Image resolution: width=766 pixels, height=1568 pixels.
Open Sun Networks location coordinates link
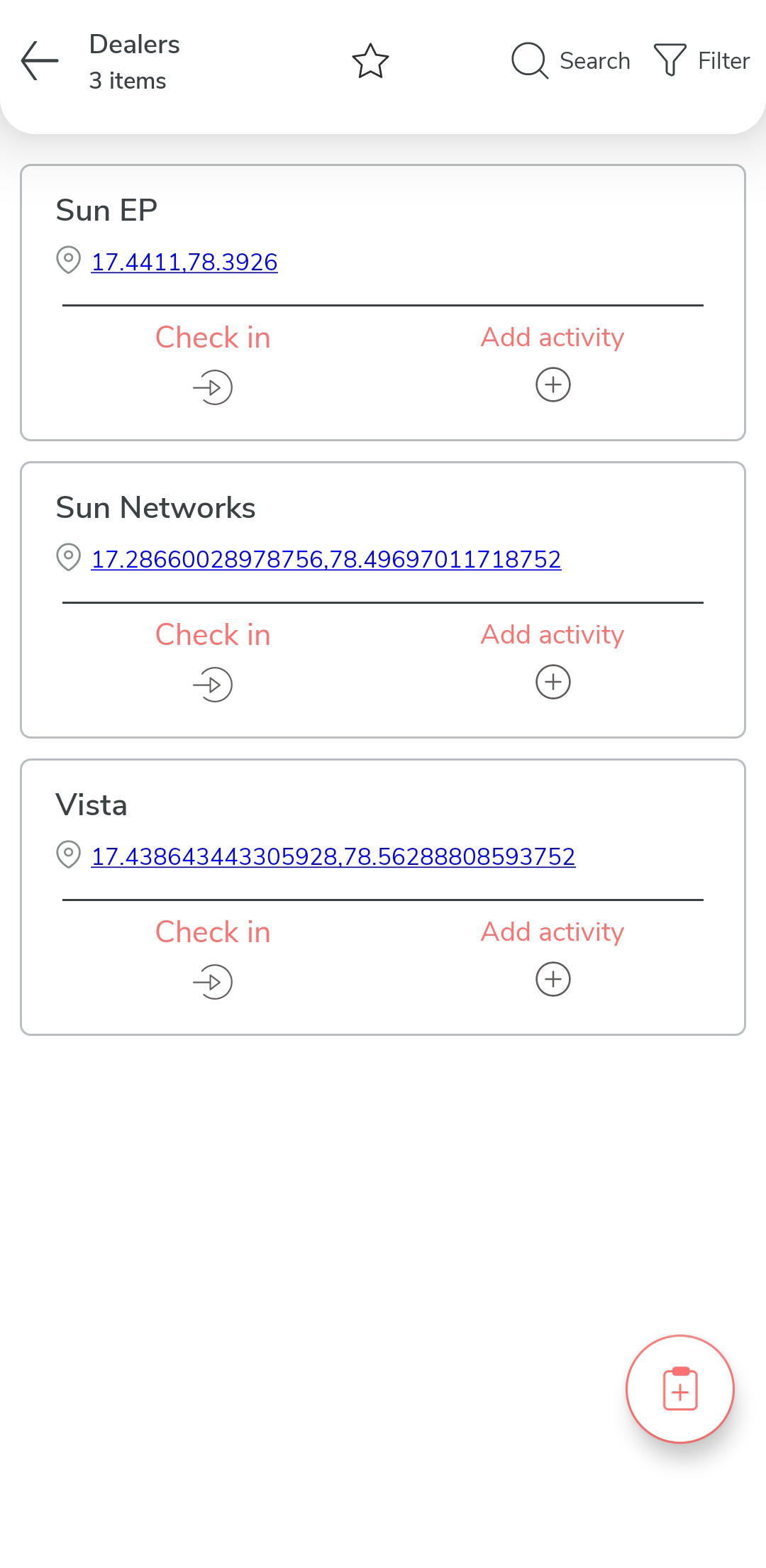click(326, 560)
